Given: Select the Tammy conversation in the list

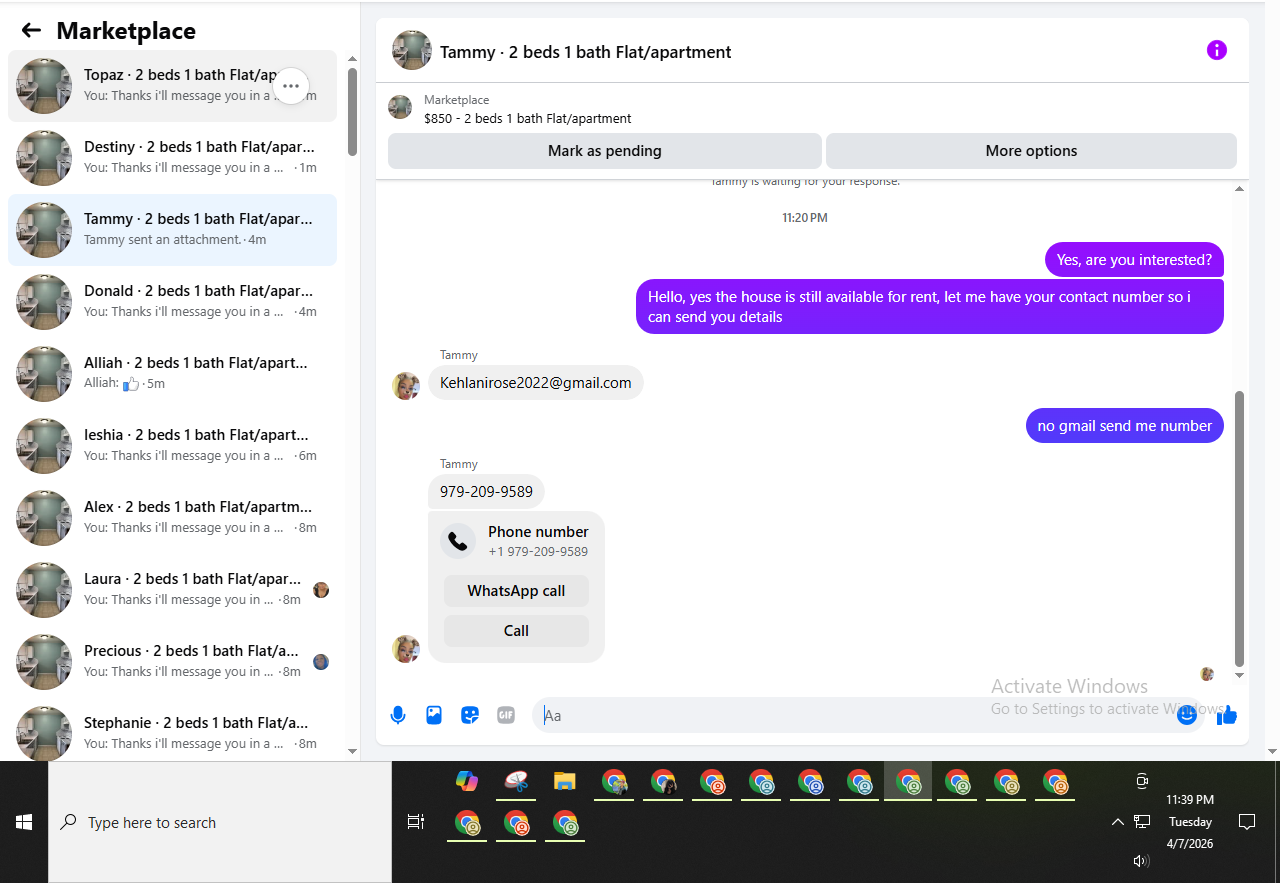Looking at the screenshot, I should point(172,230).
